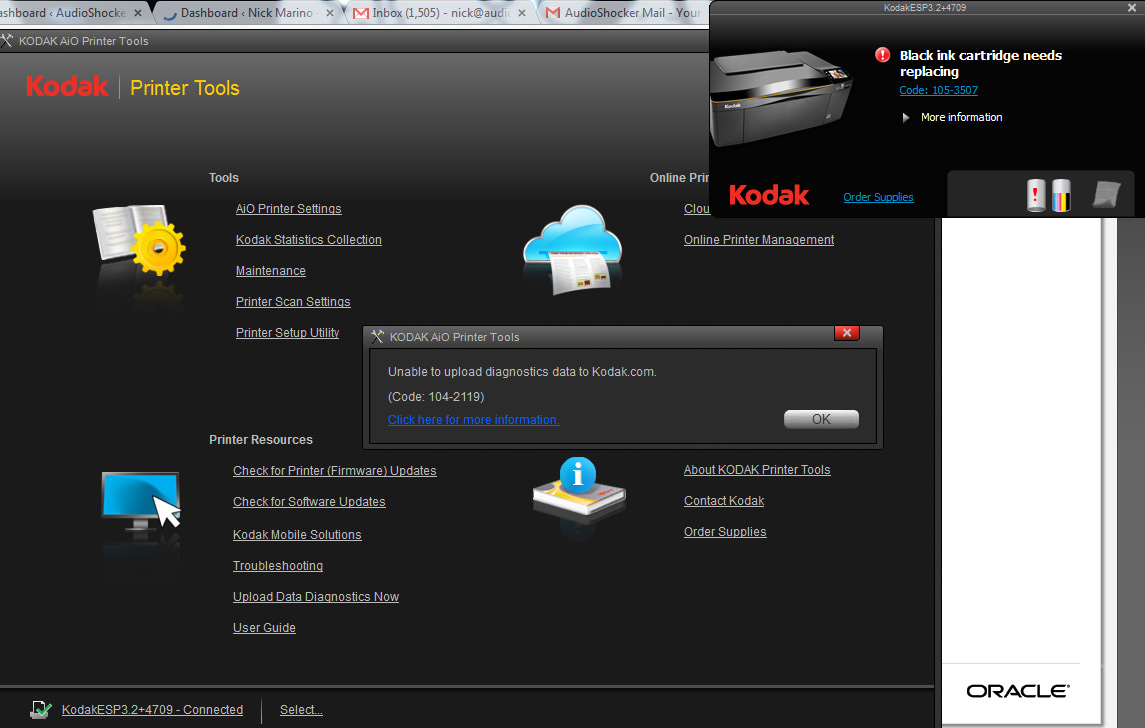Click OK in the upload error dialog
This screenshot has height=728, width=1145.
[x=821, y=419]
